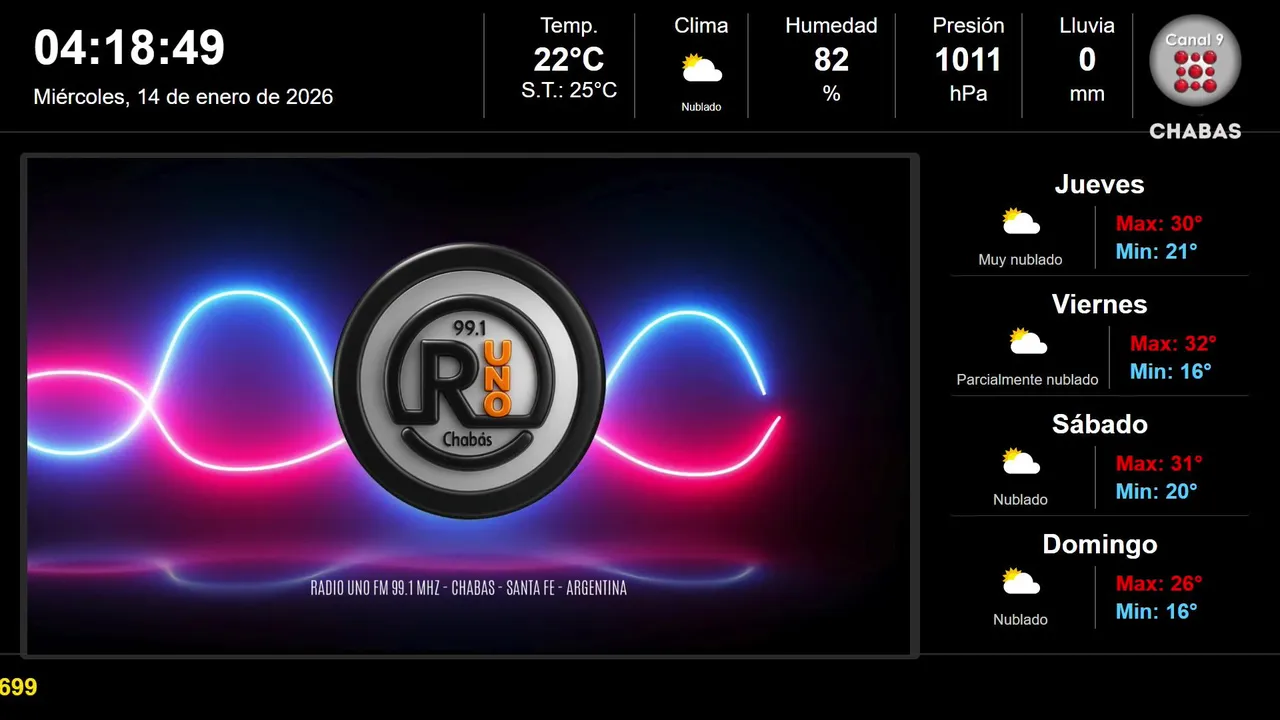Click the Viernes day heading

(x=1099, y=304)
